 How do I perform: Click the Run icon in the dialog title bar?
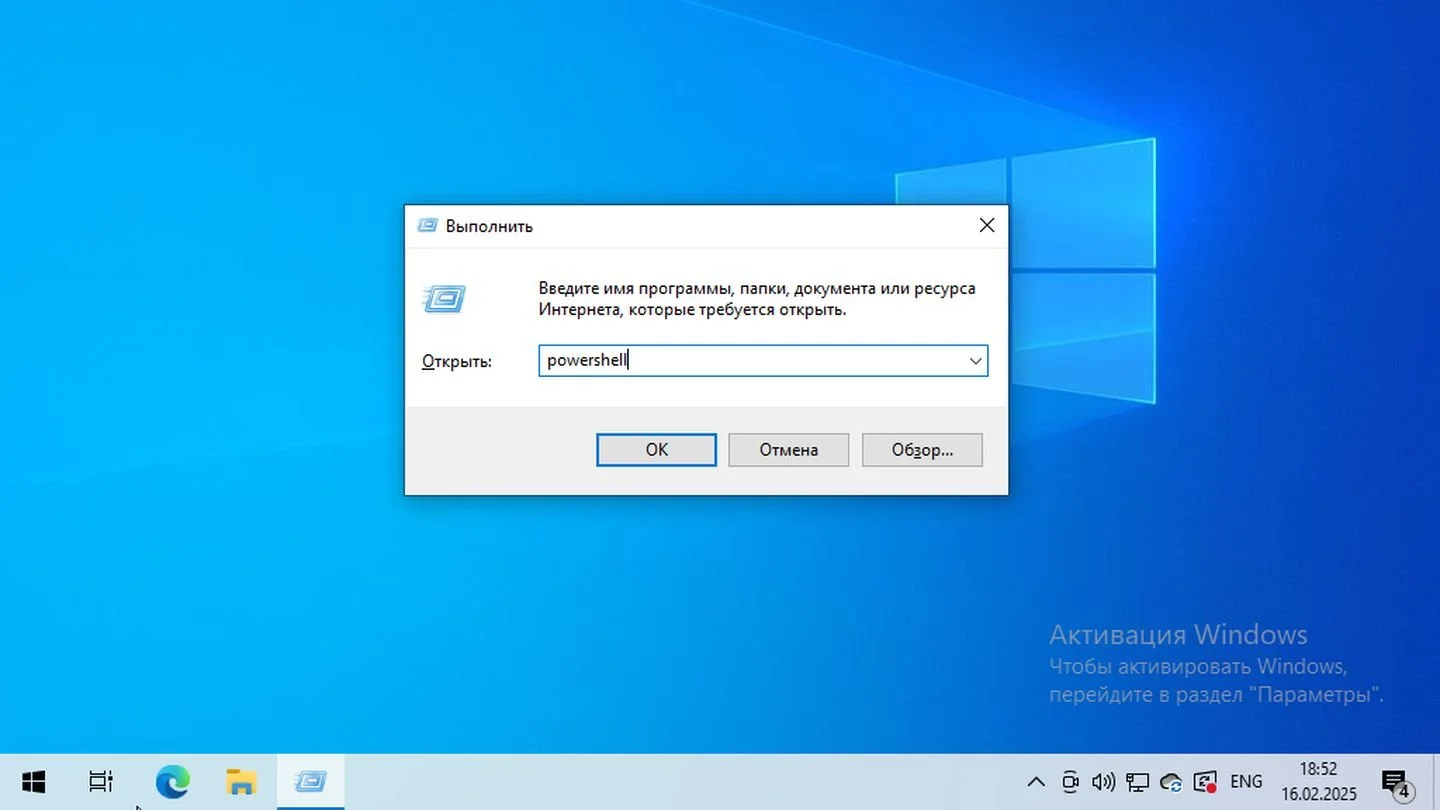[427, 226]
